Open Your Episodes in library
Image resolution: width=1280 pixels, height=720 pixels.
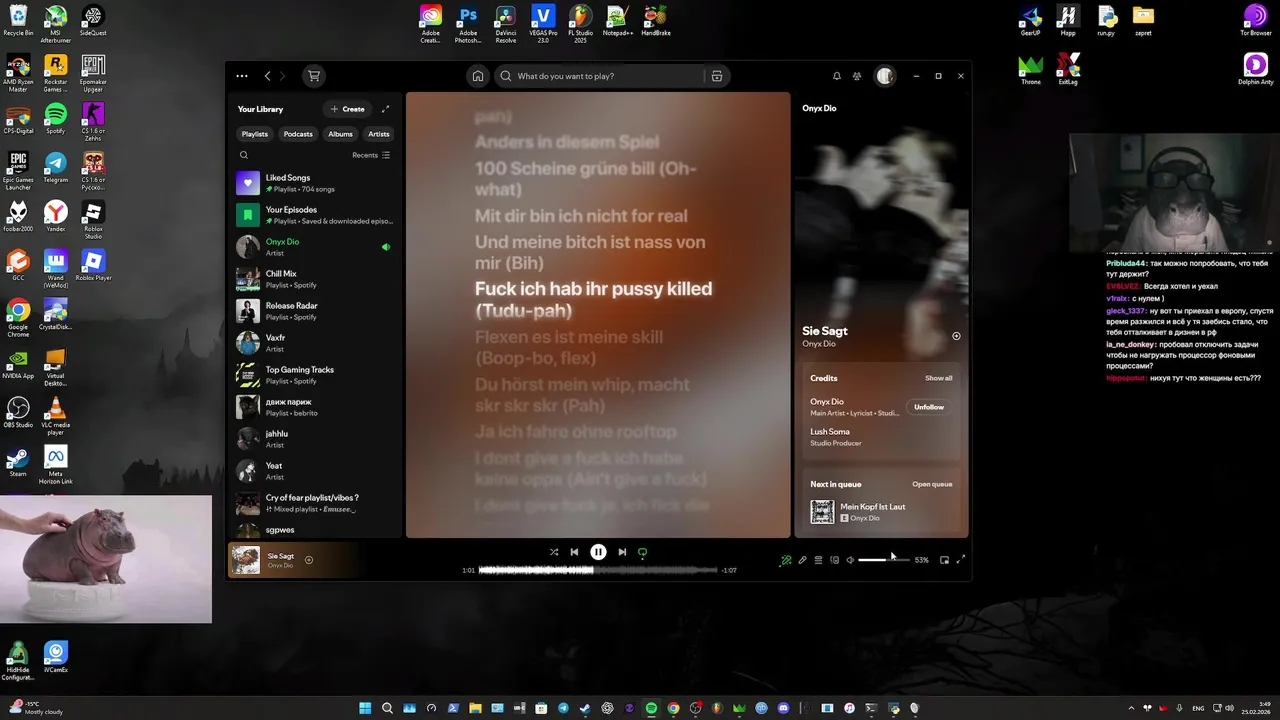tap(313, 215)
